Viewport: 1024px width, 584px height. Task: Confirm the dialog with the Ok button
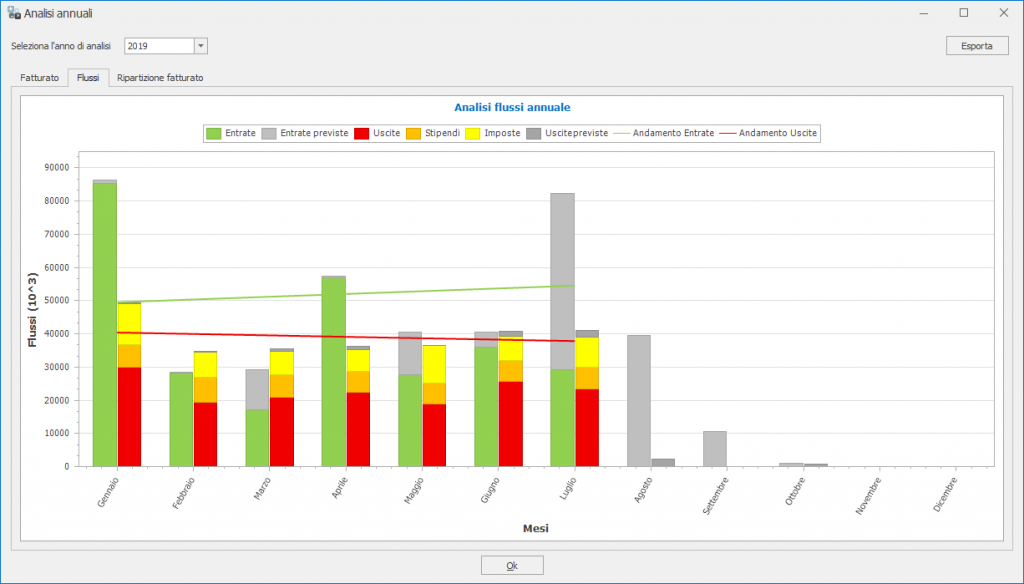point(512,566)
